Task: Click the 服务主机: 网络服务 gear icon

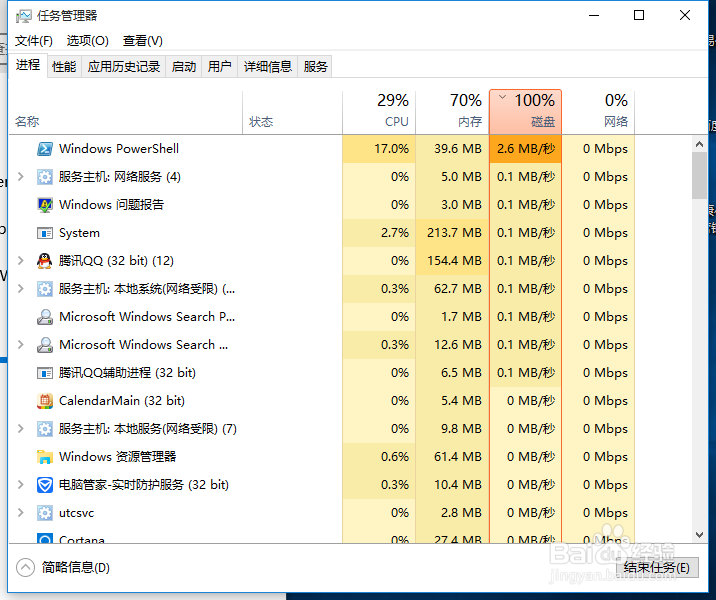Action: tap(45, 177)
